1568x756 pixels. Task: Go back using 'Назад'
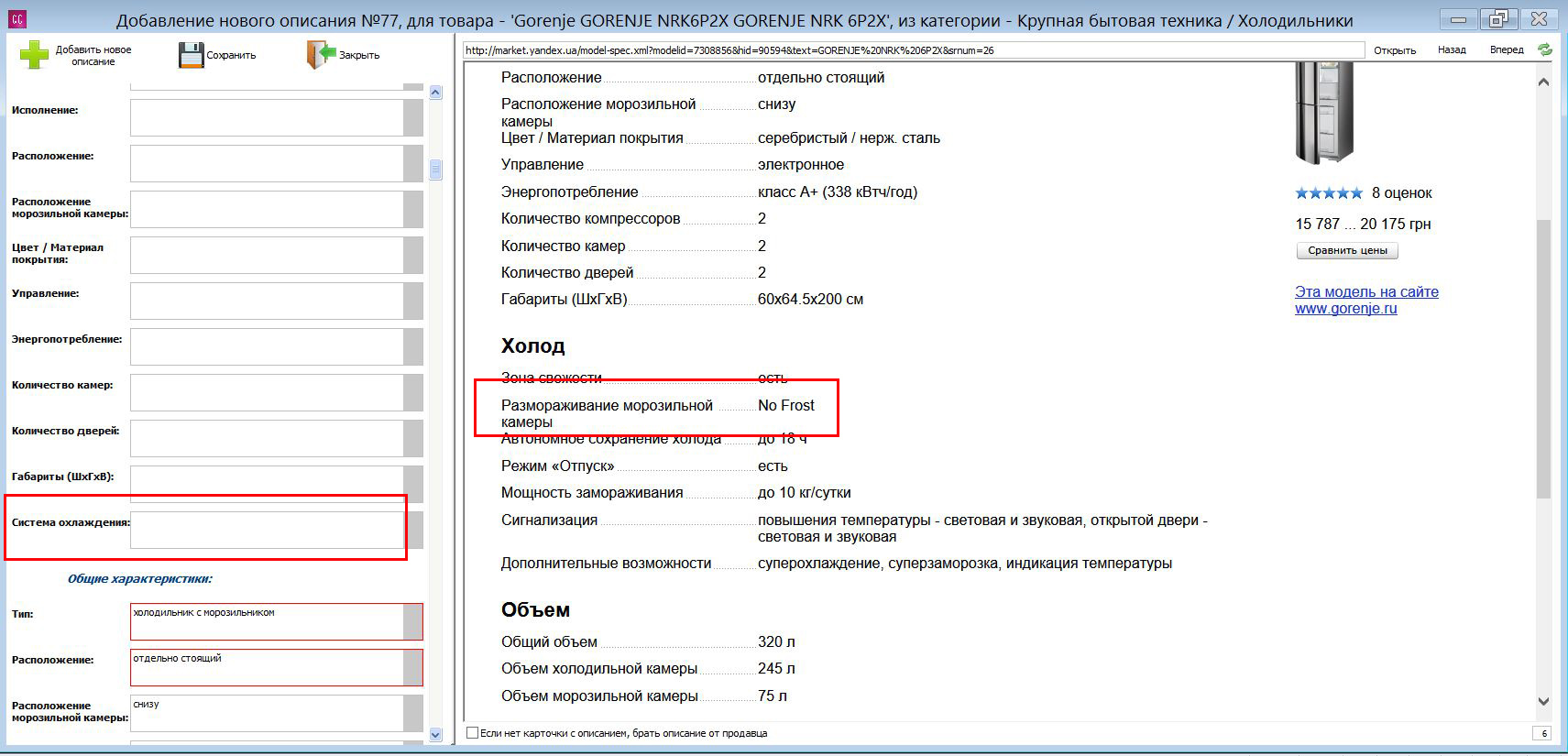(x=1452, y=49)
